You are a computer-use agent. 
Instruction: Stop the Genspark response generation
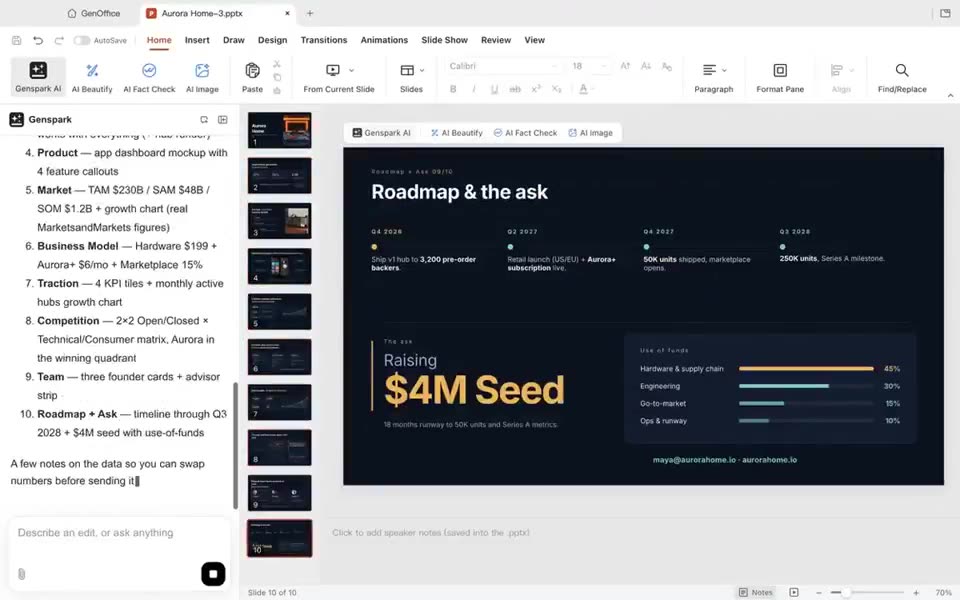(x=213, y=574)
